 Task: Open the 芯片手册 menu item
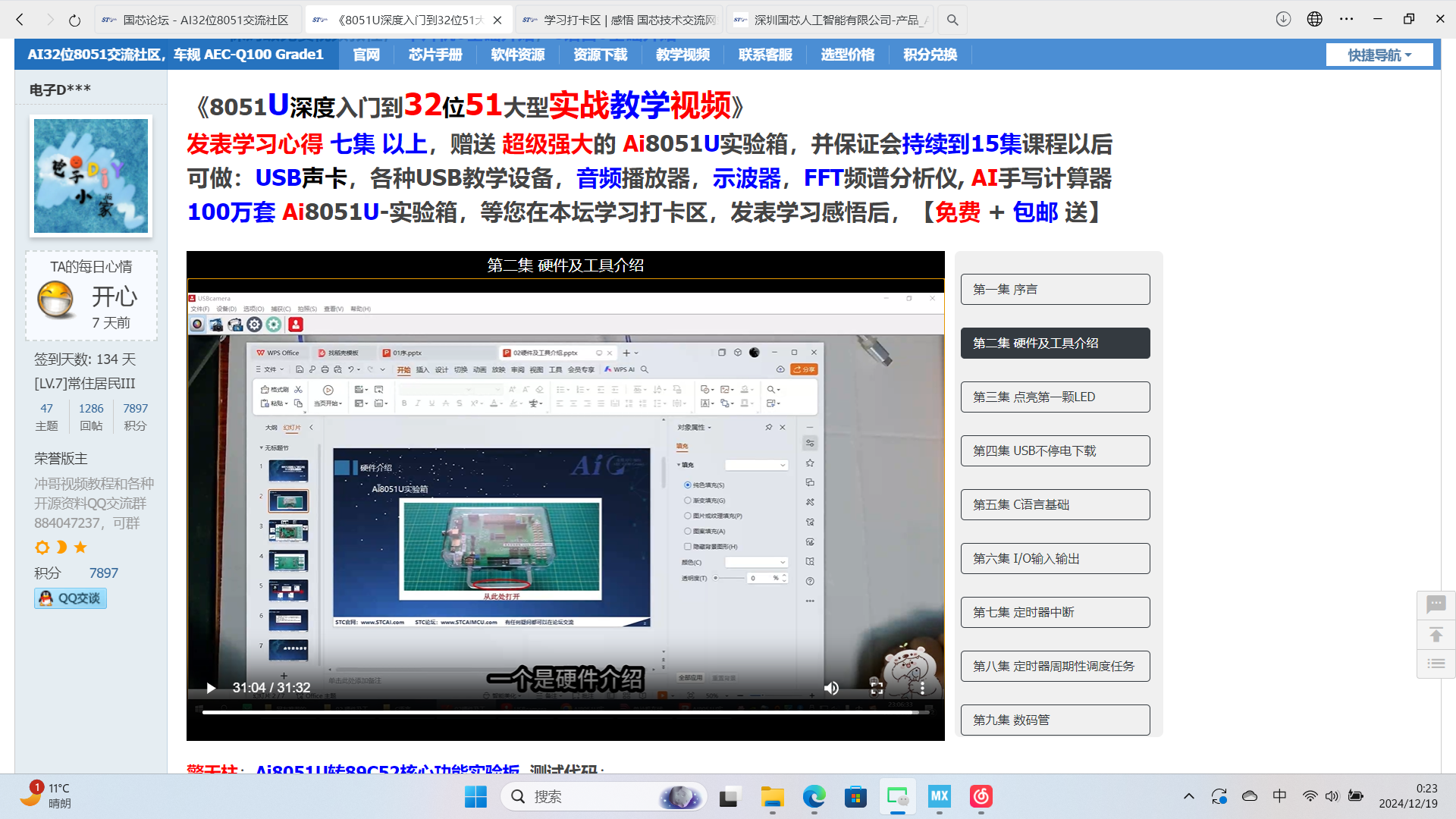tap(435, 55)
